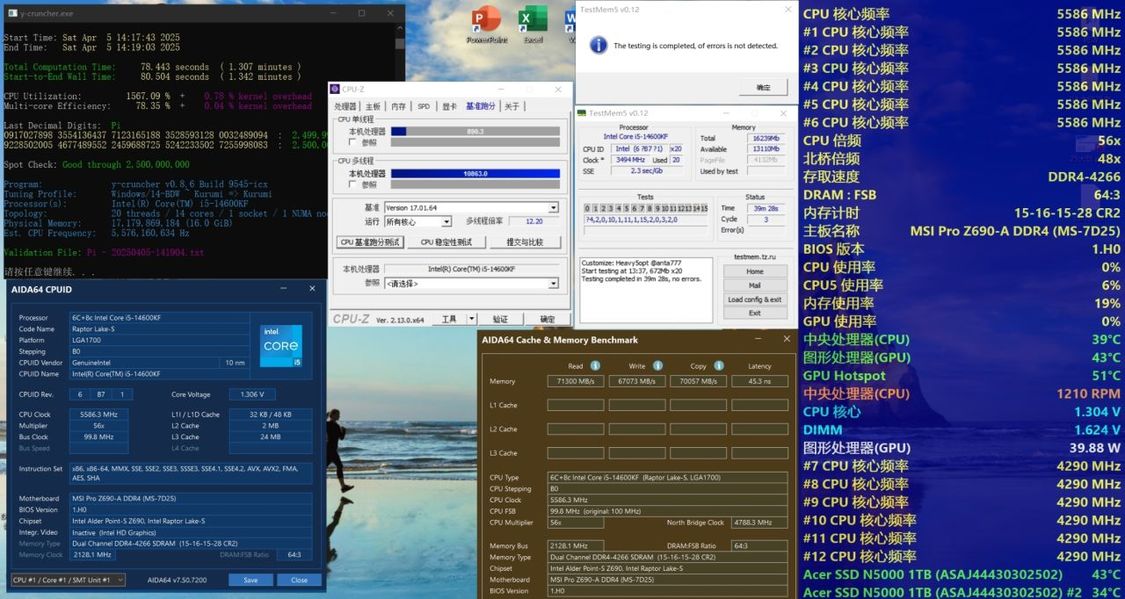The width and height of the screenshot is (1125, 599).
Task: Click the info icon beside Read column
Action: [x=595, y=366]
